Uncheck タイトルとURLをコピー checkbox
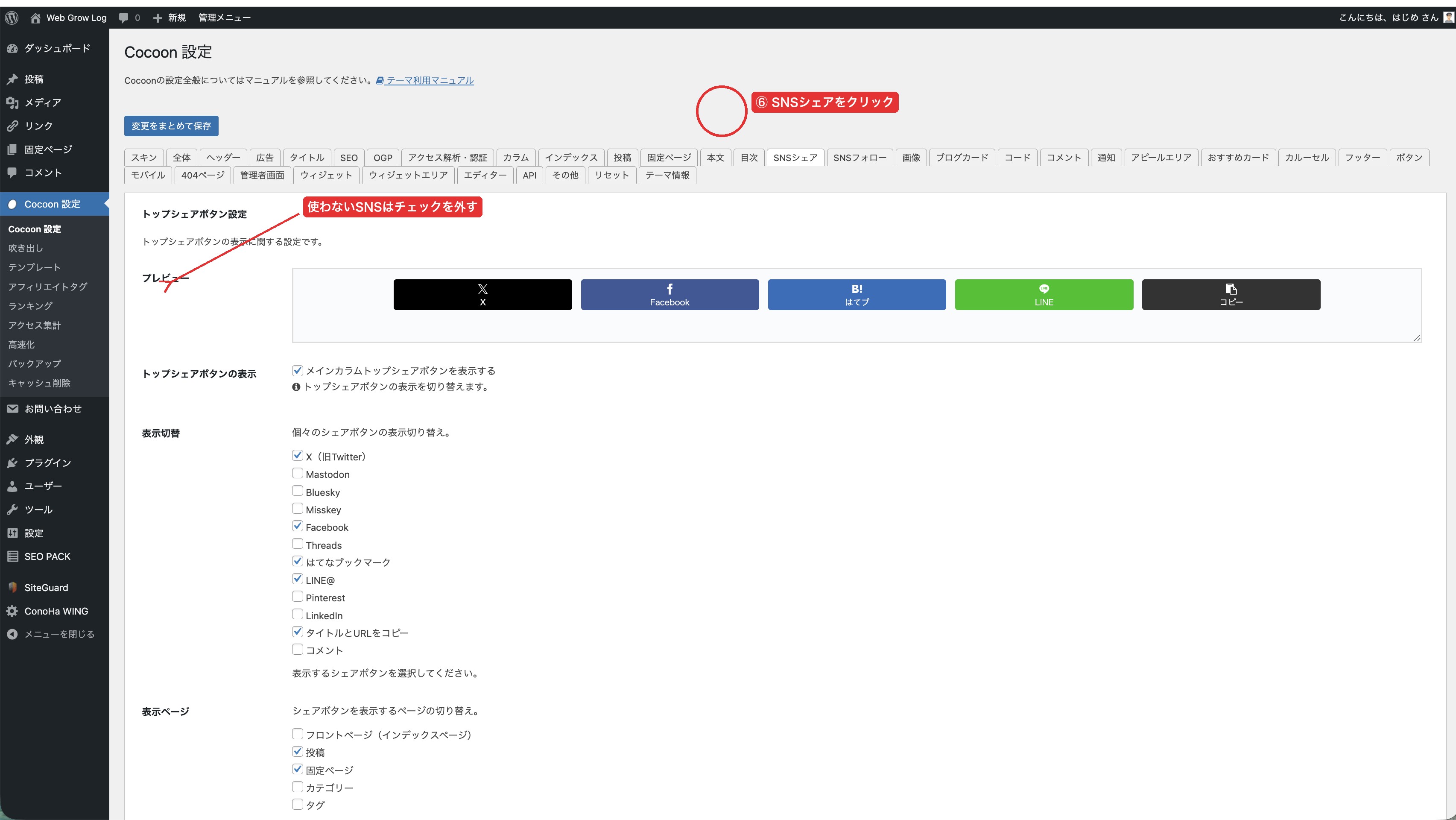 (297, 632)
